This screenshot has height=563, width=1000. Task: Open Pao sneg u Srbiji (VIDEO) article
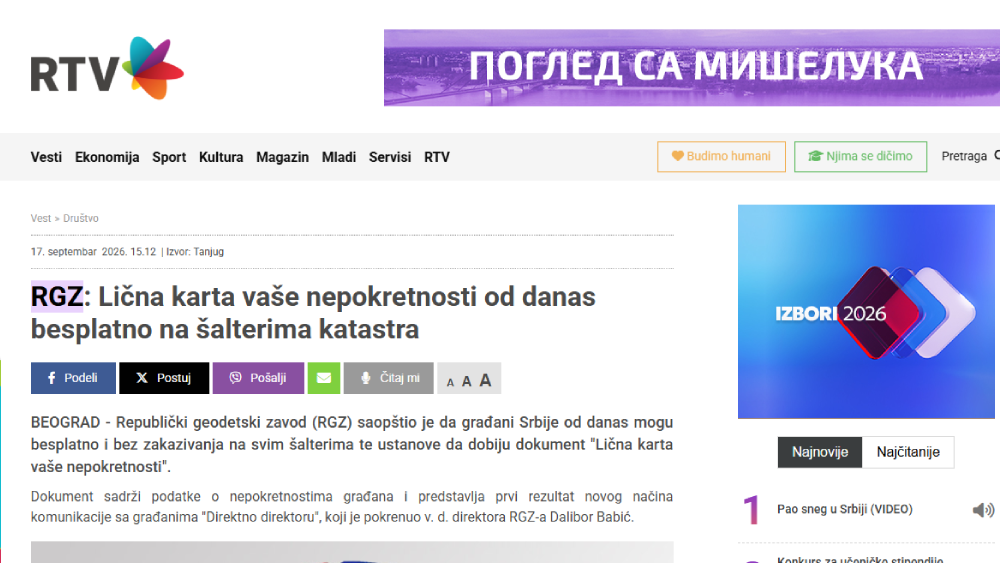click(844, 509)
